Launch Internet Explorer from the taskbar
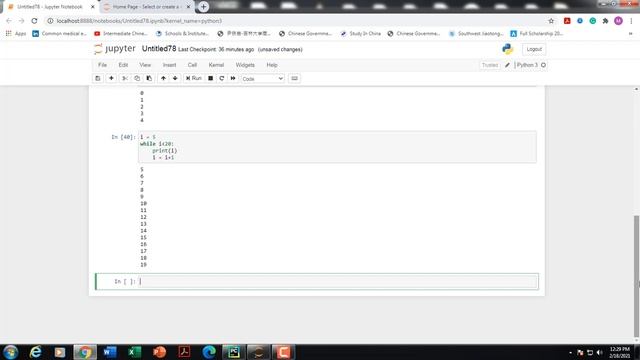Screen dimensions: 640x360 point(36,352)
